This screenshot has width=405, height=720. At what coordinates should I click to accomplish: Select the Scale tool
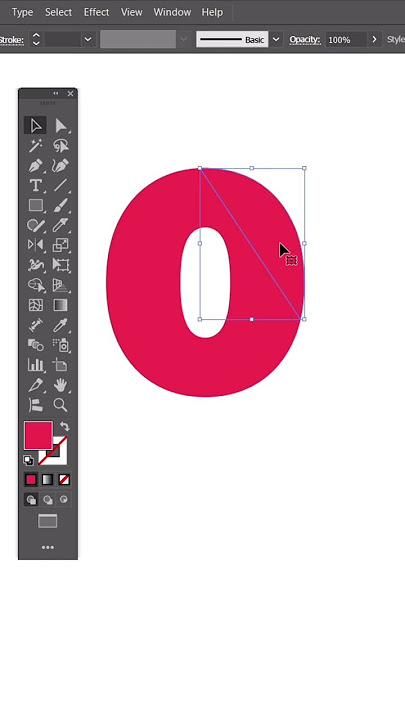pyautogui.click(x=61, y=245)
